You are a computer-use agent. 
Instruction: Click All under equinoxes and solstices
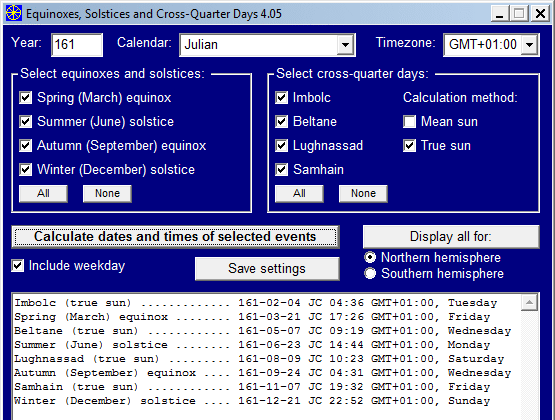tap(43, 194)
